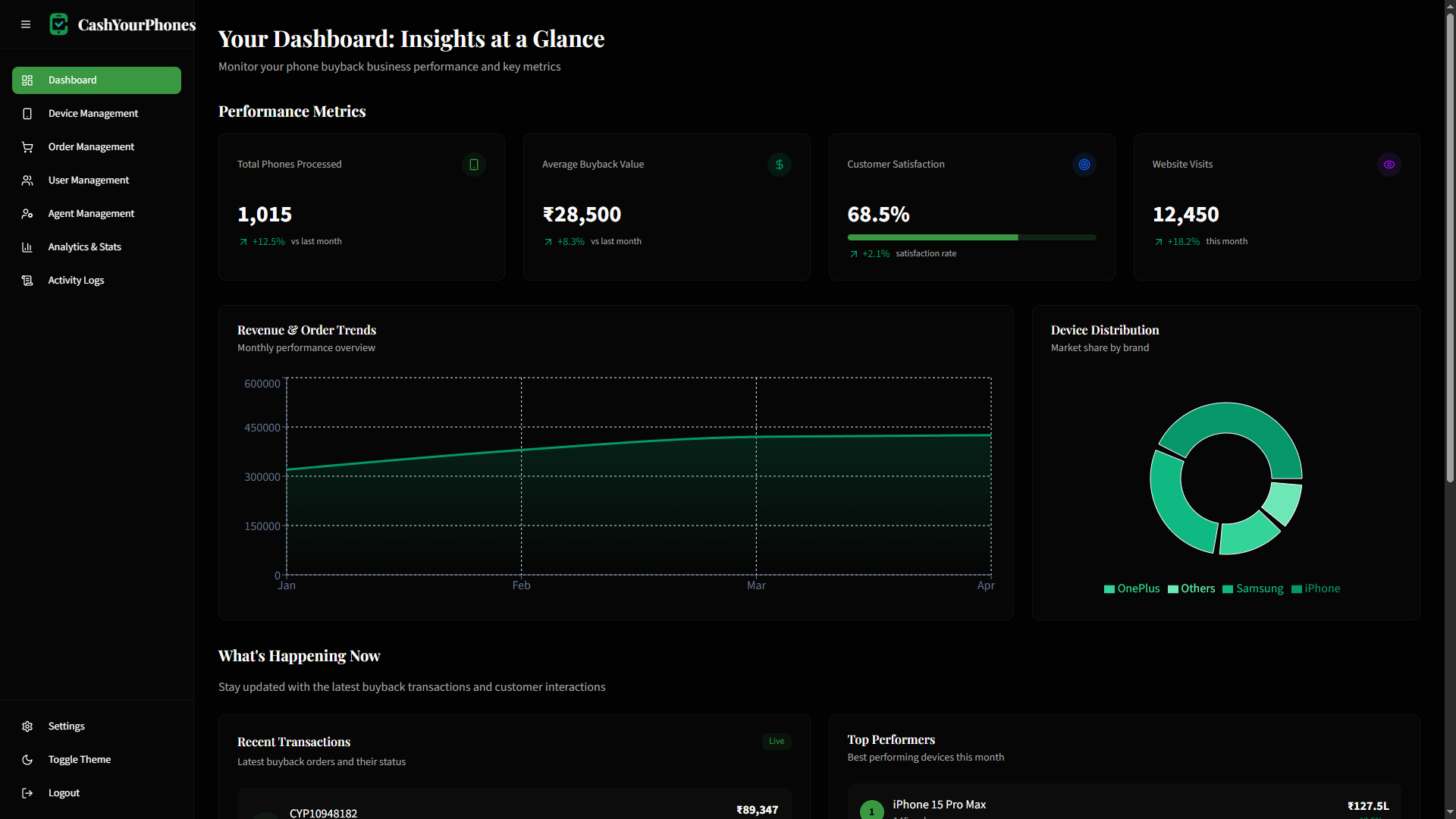1456x819 pixels.
Task: Select the Device Management phone icon
Action: (27, 114)
